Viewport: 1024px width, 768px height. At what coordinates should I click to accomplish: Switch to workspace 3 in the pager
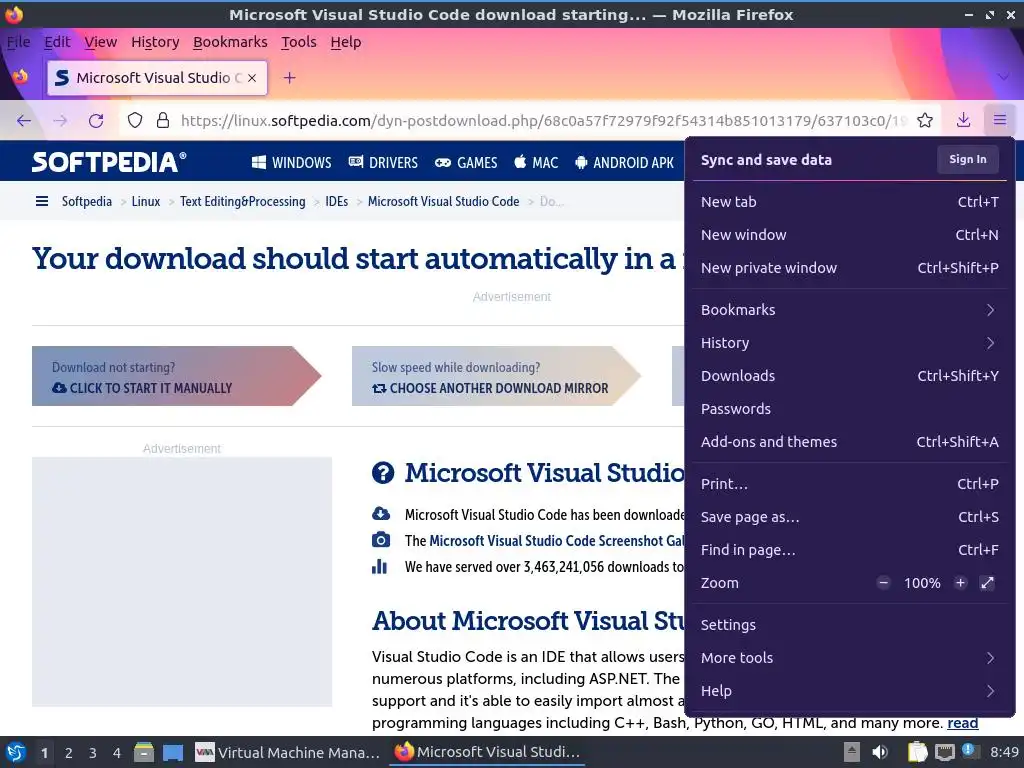point(93,753)
